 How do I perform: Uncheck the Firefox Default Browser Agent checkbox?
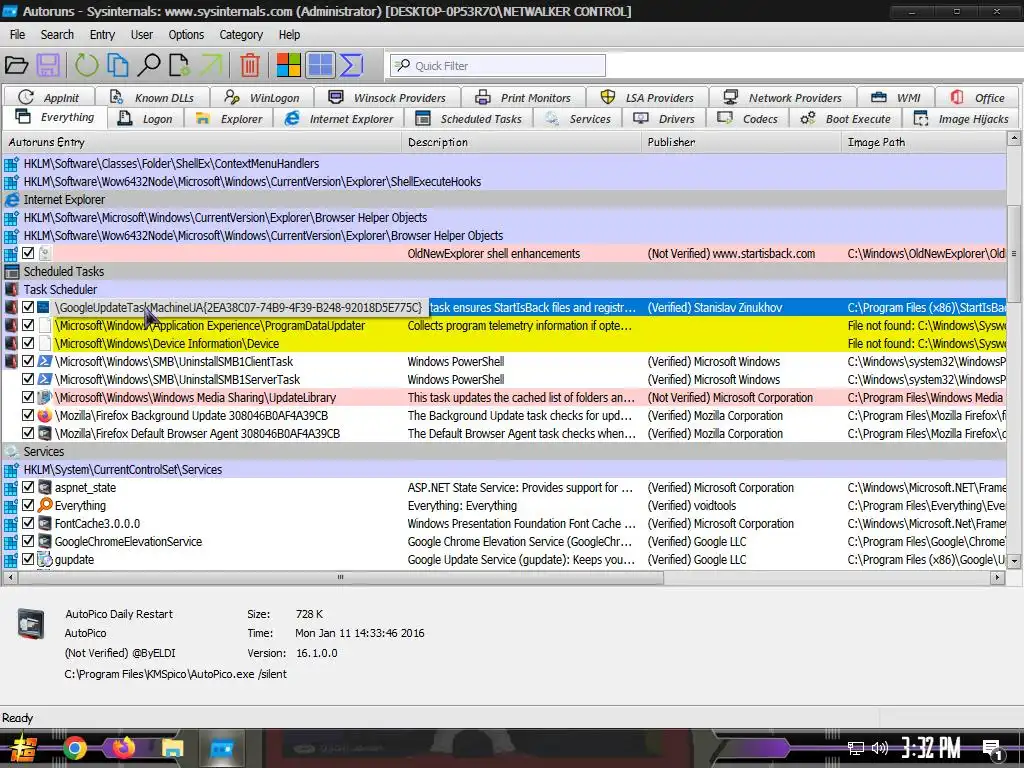click(28, 433)
